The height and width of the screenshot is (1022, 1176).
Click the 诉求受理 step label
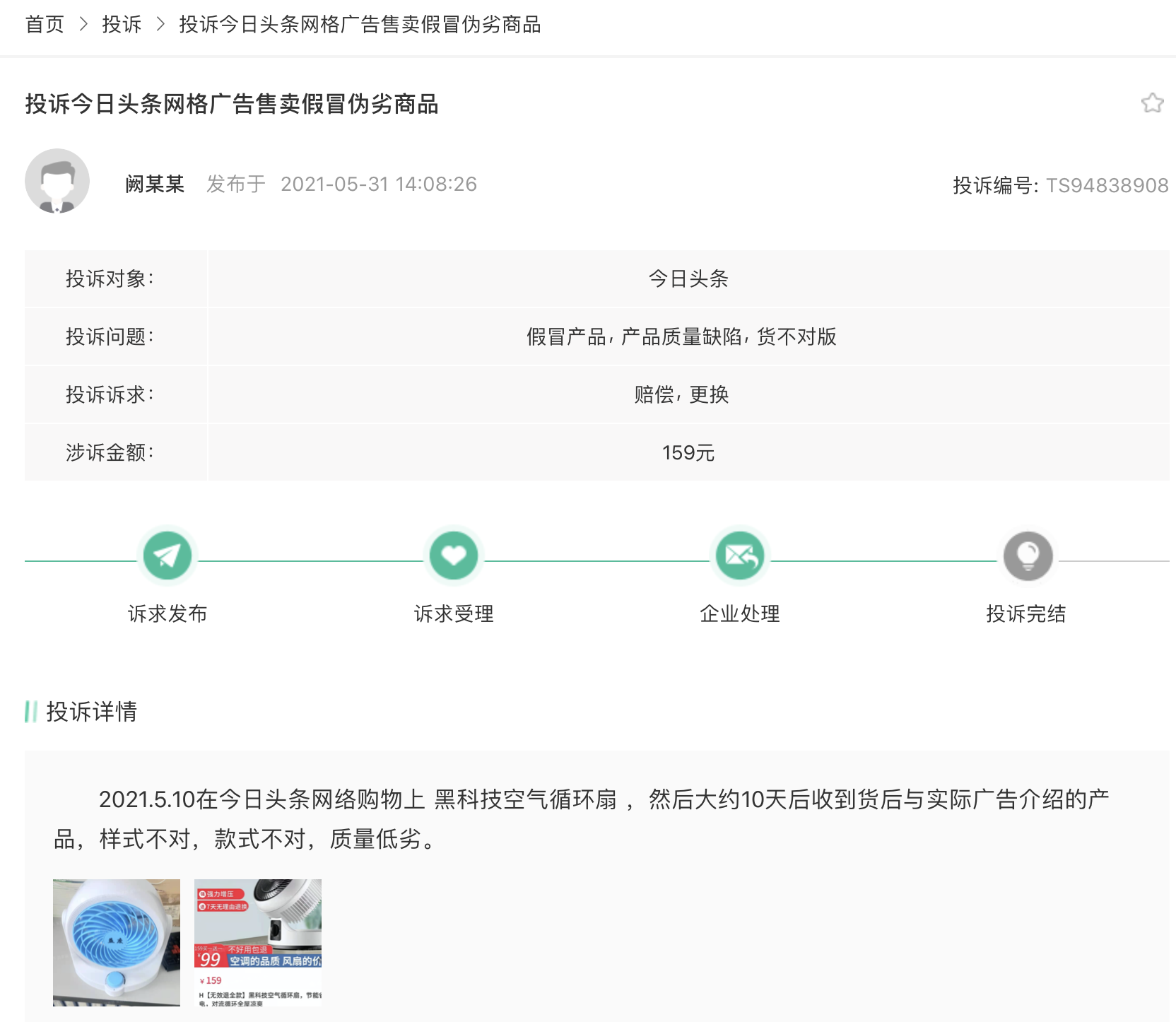pyautogui.click(x=454, y=613)
